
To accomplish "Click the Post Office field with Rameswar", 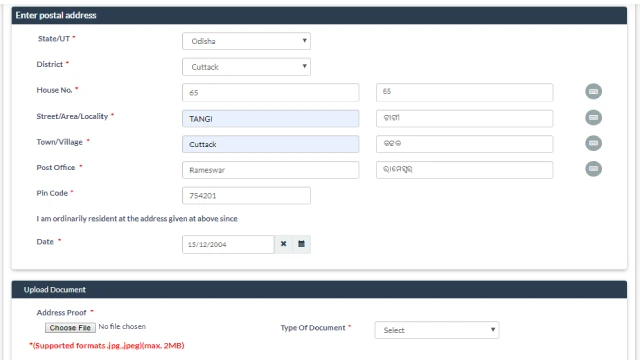I will coord(271,170).
